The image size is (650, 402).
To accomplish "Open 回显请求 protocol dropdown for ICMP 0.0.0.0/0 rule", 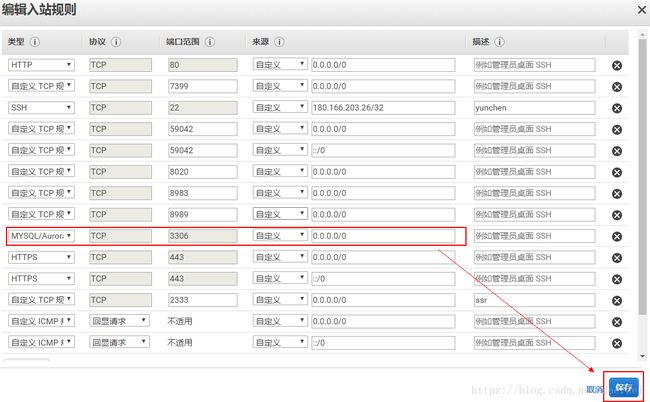I will click(119, 321).
